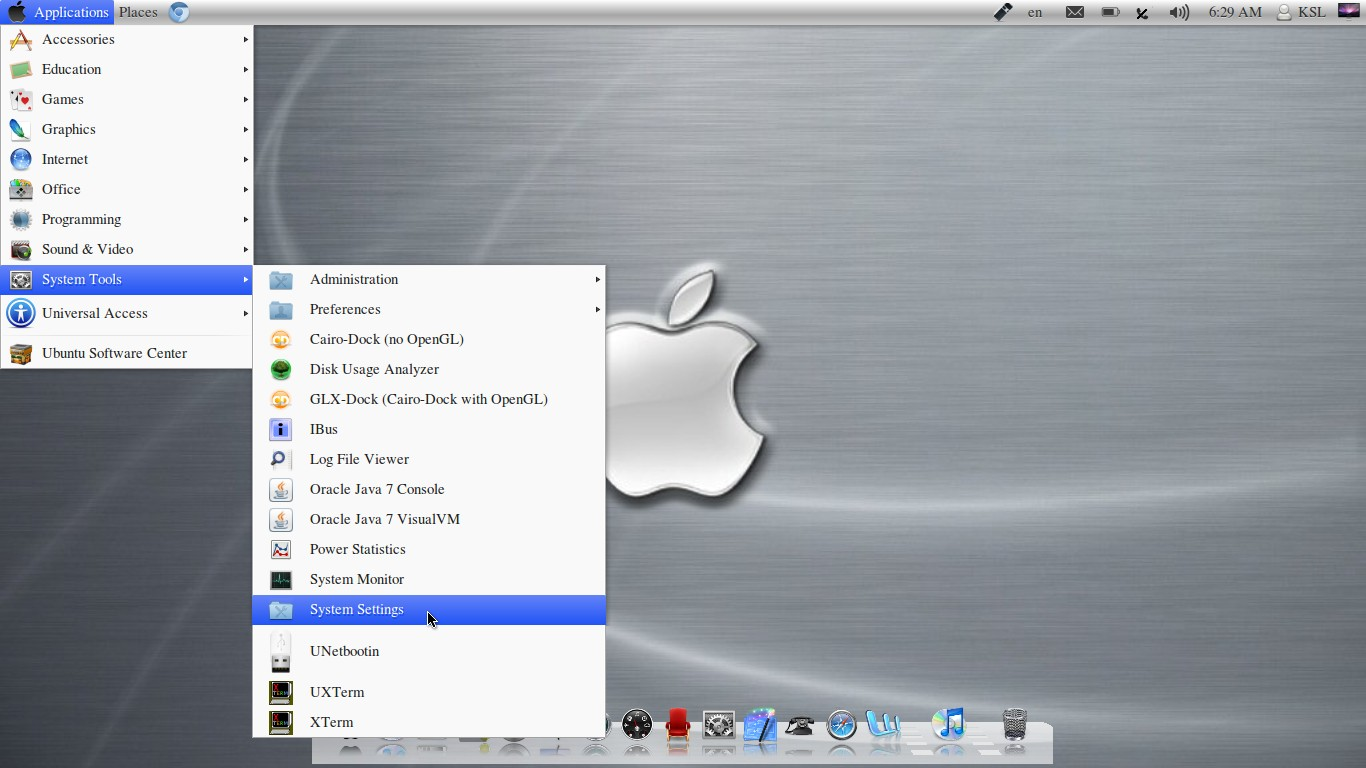
Task: Select the highlighted System Tools category
Action: point(127,279)
